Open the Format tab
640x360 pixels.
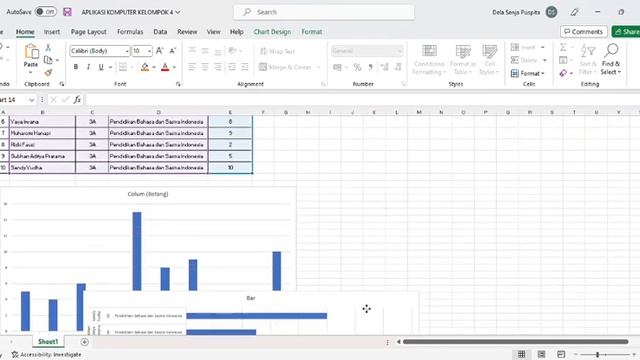[x=312, y=31]
